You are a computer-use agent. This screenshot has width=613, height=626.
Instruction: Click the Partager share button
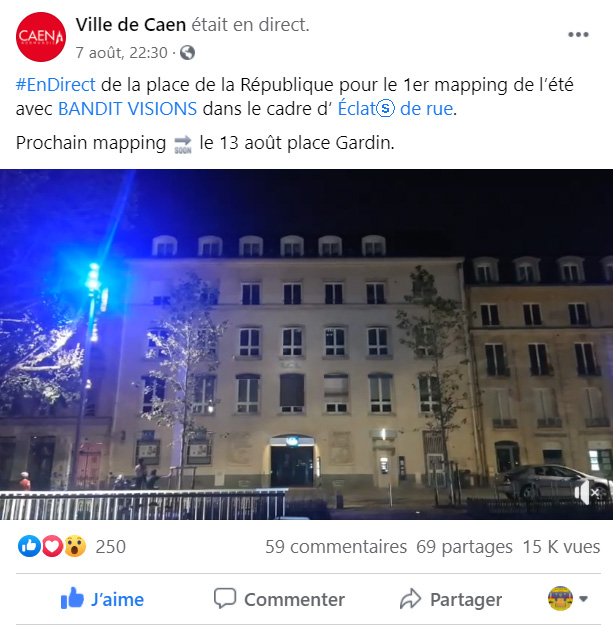451,599
